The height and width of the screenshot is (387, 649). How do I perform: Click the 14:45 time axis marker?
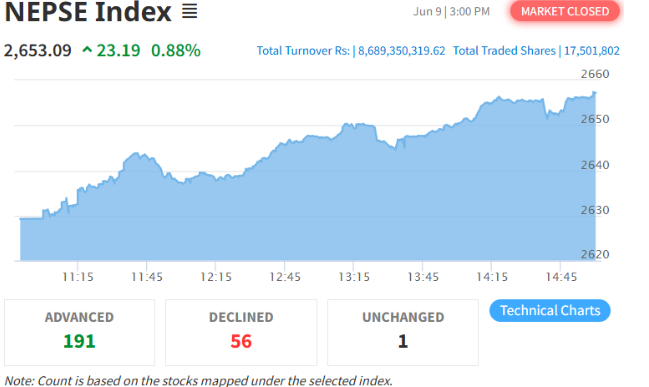click(x=561, y=277)
